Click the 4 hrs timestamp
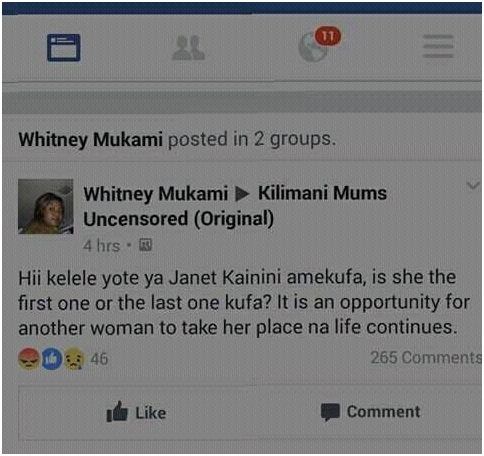Image resolution: width=484 pixels, height=456 pixels. click(101, 246)
